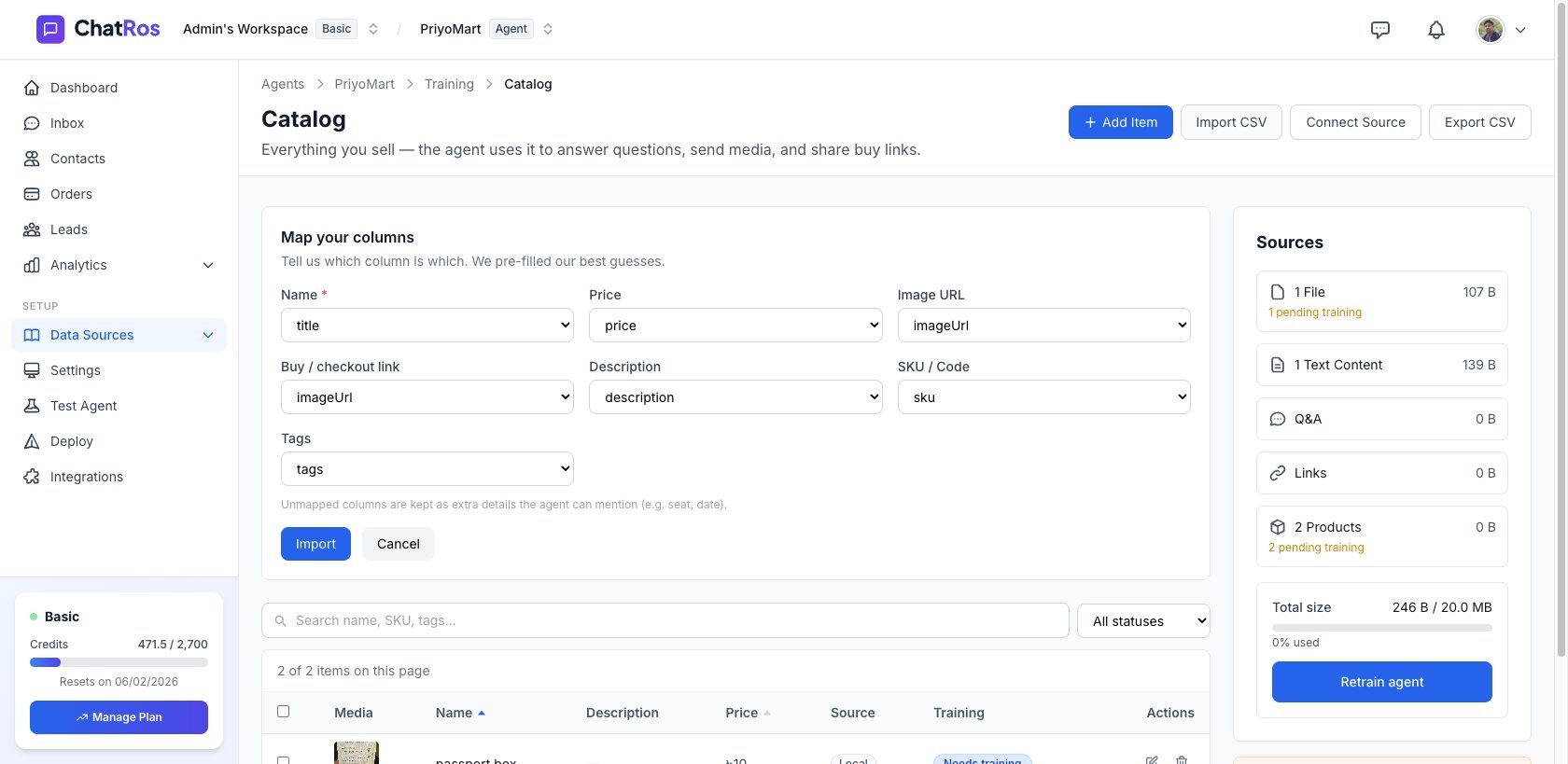The height and width of the screenshot is (764, 1568).
Task: Open the notifications bell
Action: [x=1436, y=30]
